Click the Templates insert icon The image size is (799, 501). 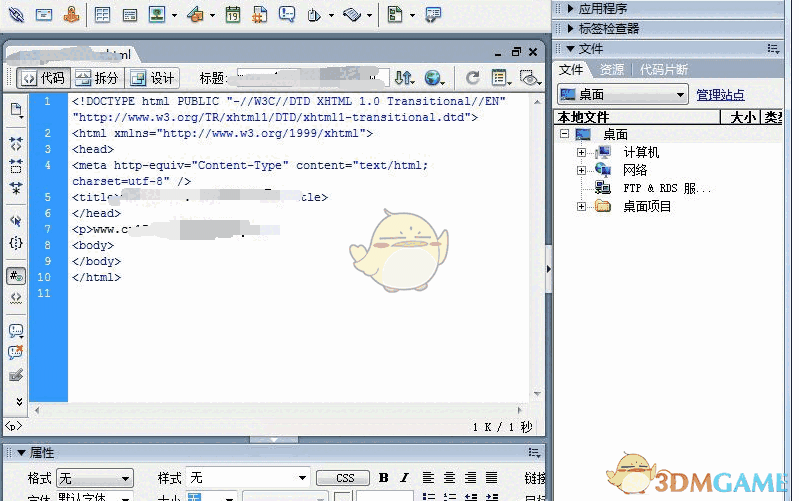(395, 14)
